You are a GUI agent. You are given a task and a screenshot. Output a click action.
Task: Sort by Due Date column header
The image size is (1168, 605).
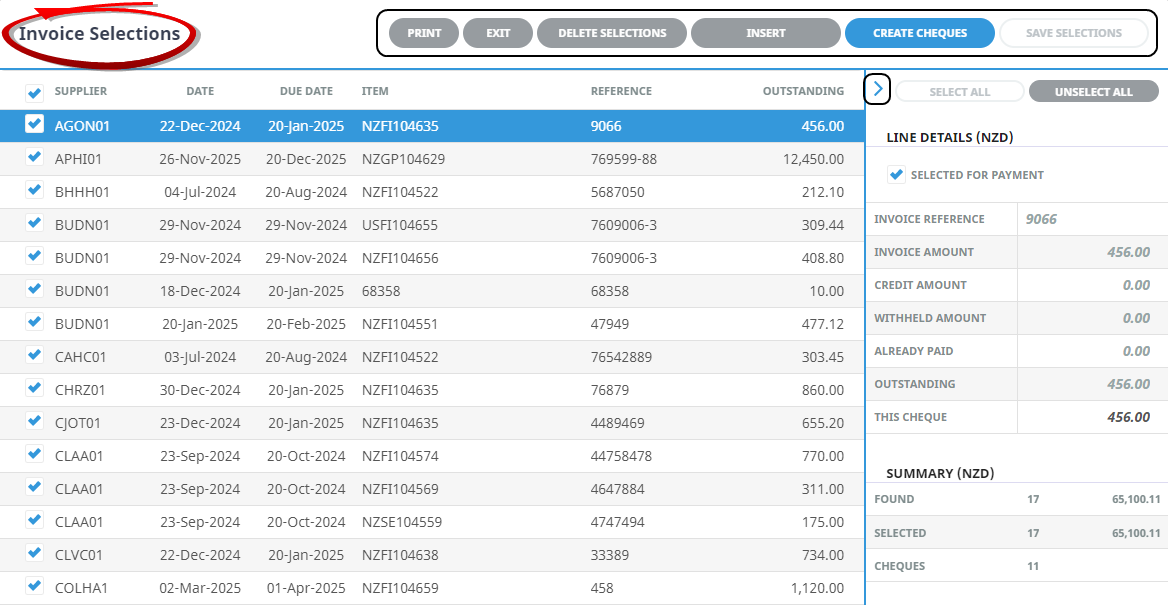306,91
